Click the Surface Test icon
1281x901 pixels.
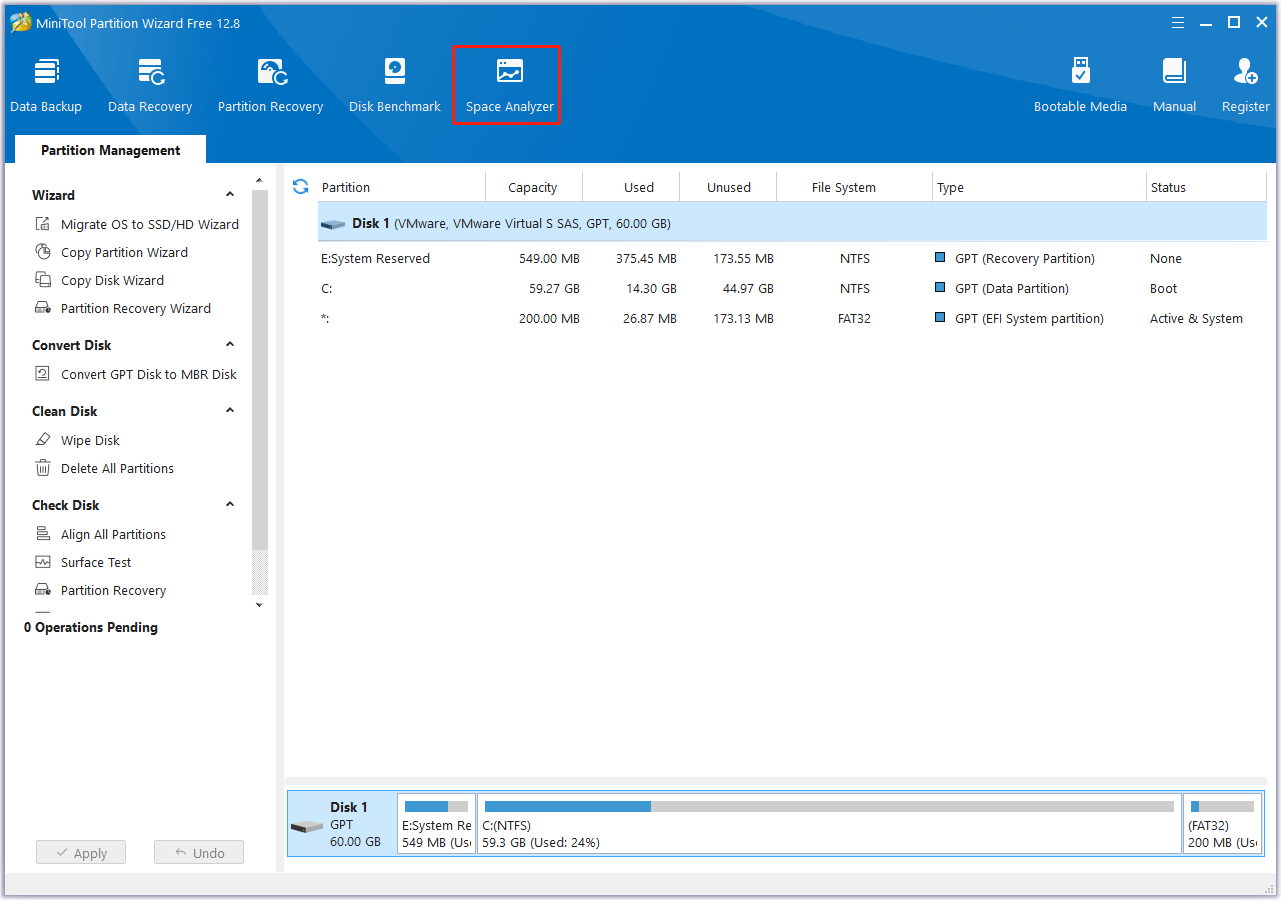click(43, 562)
